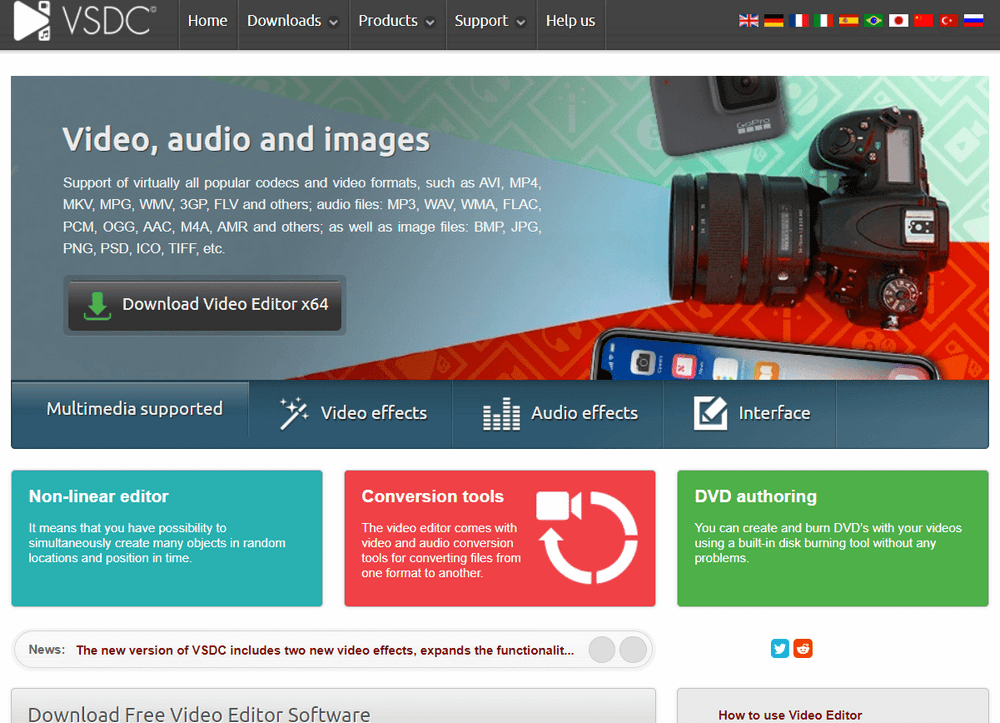Expand the Products dropdown menu
Image resolution: width=1000 pixels, height=723 pixels.
point(396,21)
